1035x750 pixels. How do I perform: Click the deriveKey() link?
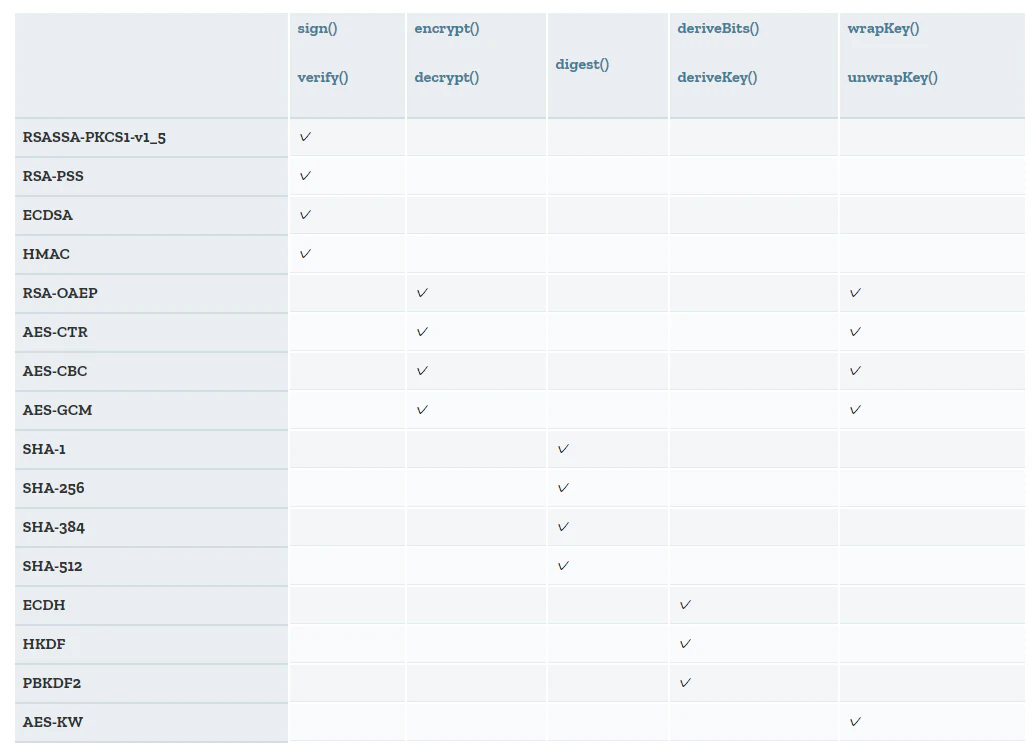point(717,77)
